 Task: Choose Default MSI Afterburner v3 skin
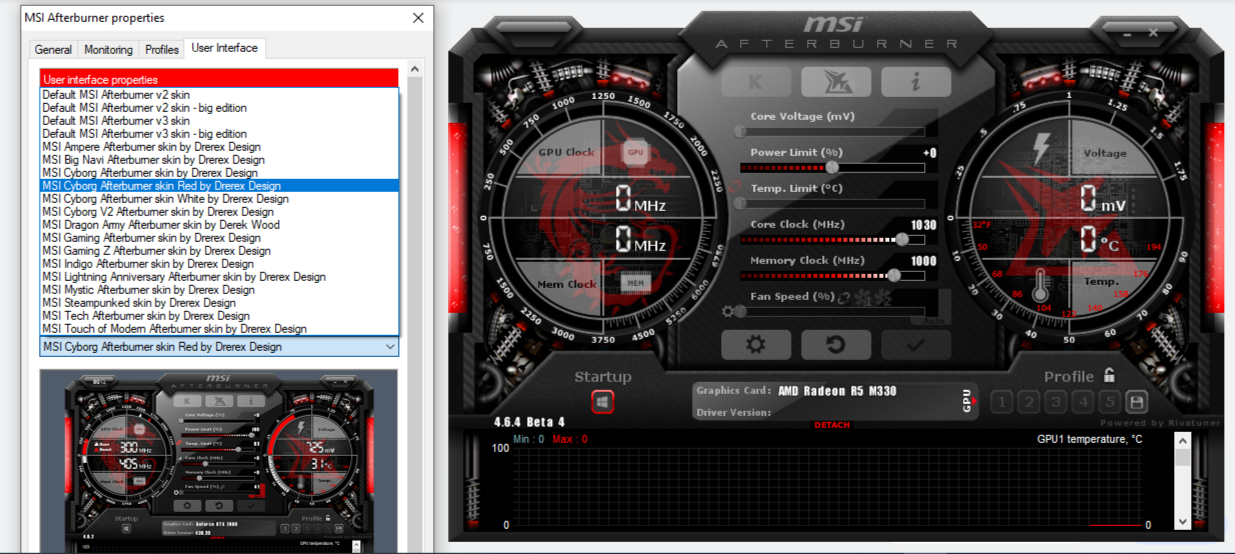219,120
